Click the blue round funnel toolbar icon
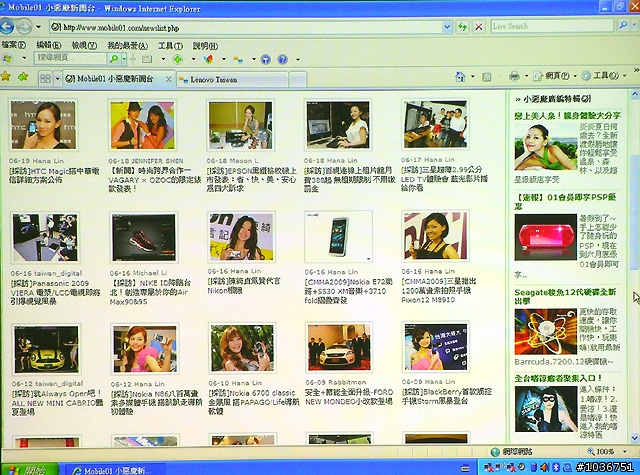 click(266, 60)
